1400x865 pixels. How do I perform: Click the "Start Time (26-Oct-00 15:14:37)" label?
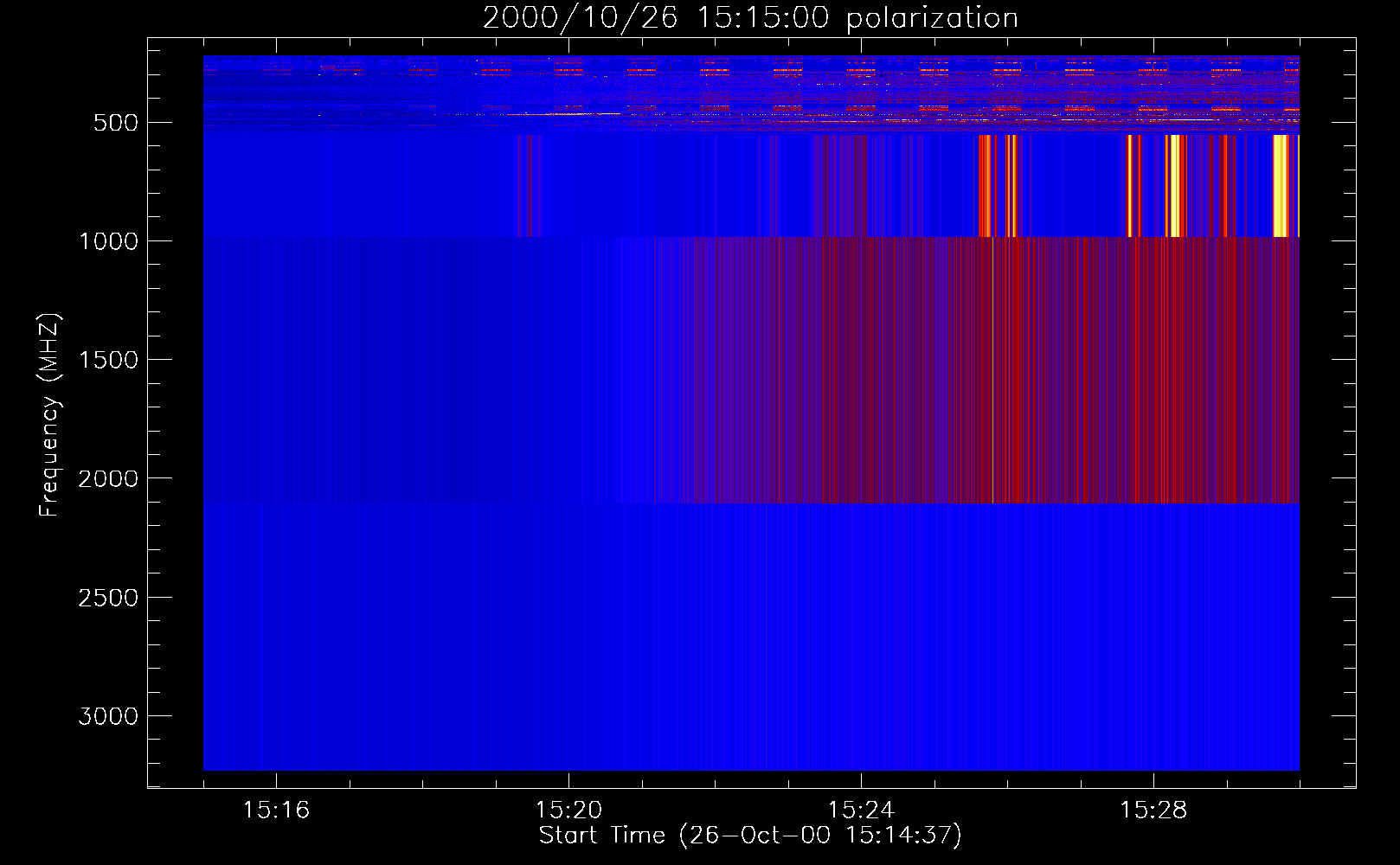(x=750, y=836)
